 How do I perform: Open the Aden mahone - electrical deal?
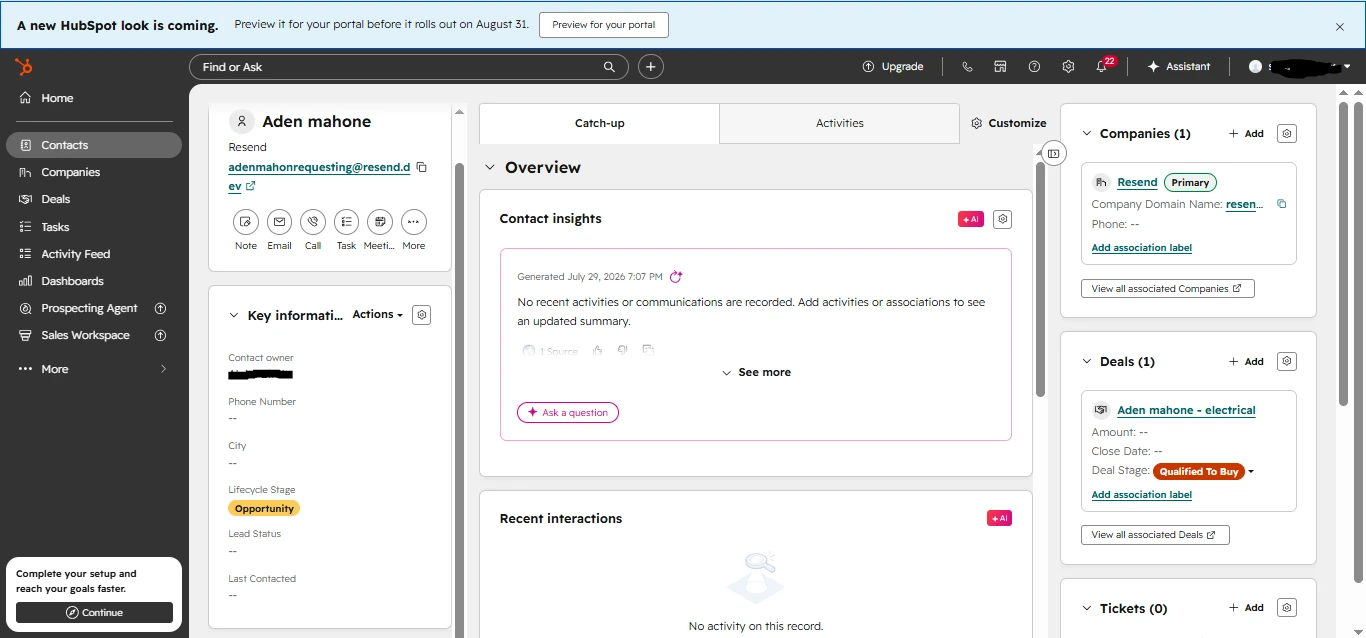click(1186, 410)
